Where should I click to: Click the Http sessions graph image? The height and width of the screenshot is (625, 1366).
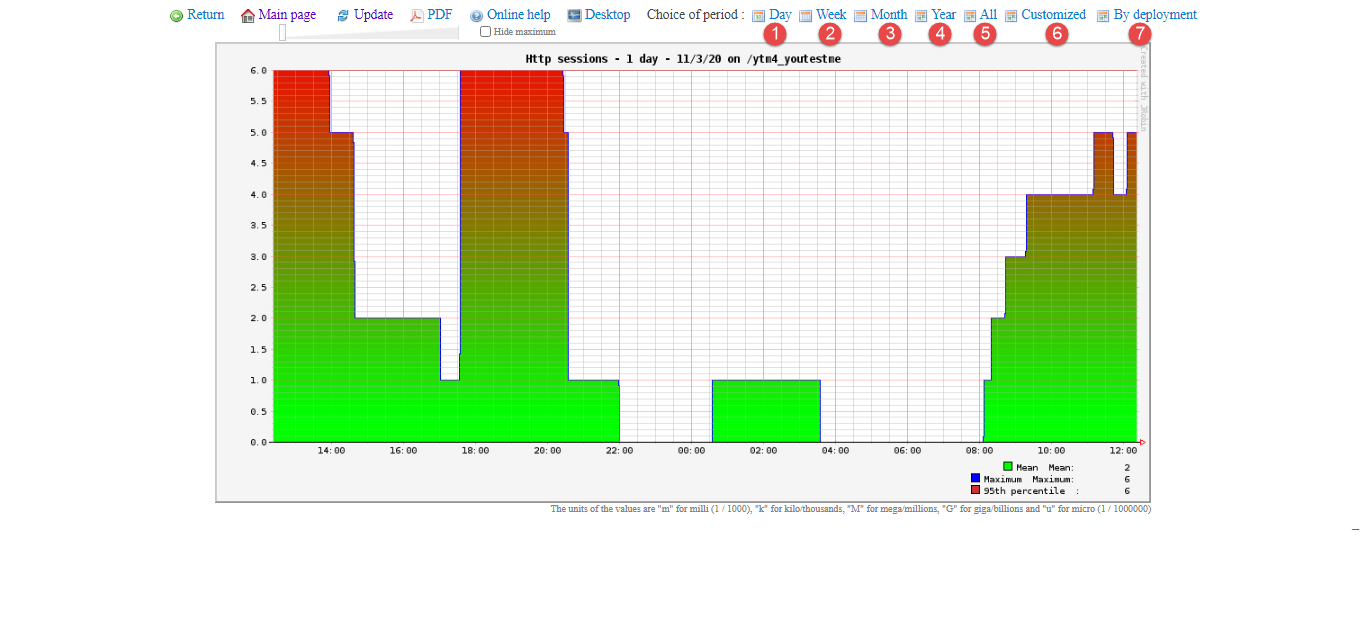coord(682,272)
